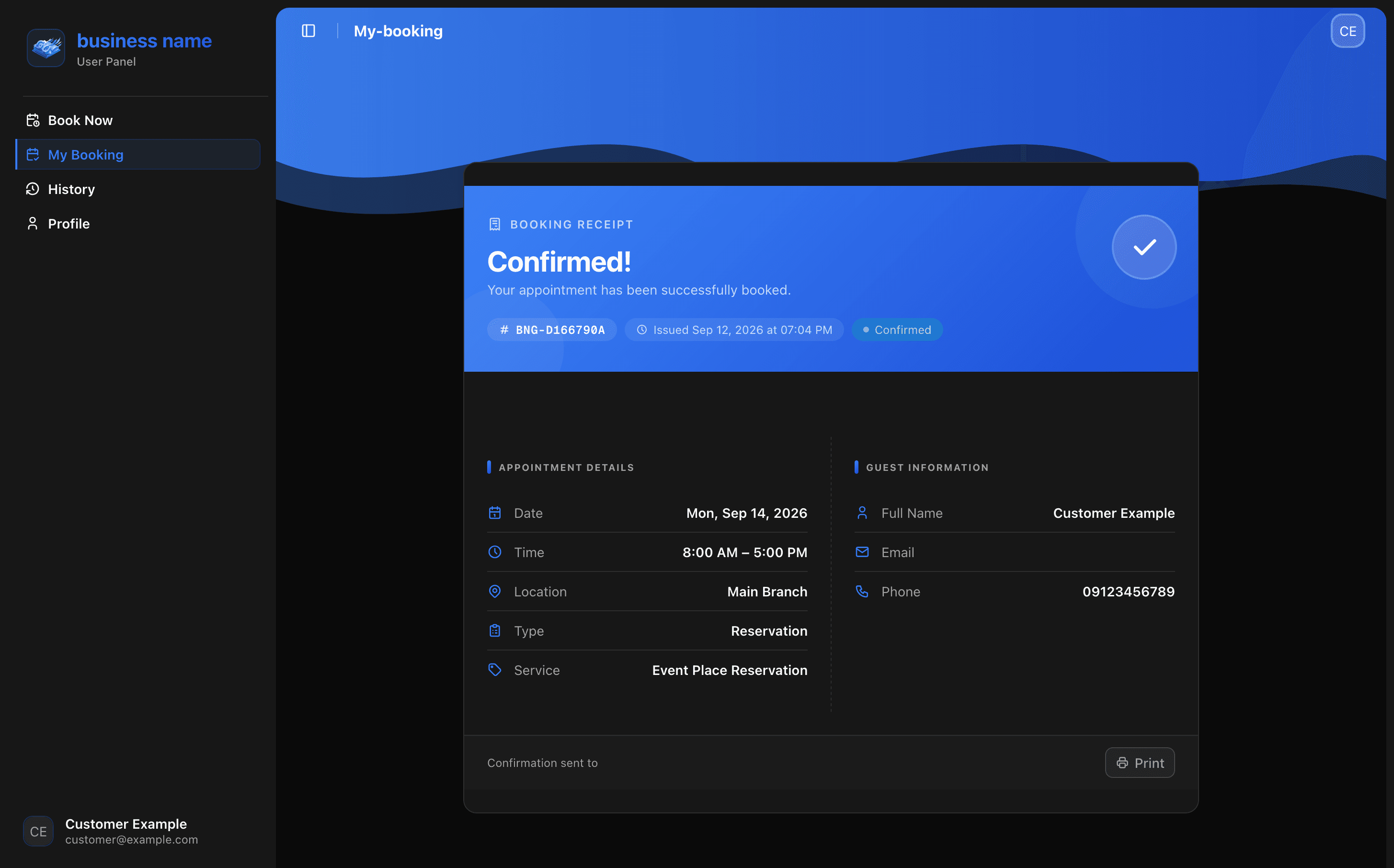Open Book Now in the sidebar
The width and height of the screenshot is (1394, 868).
138,121
